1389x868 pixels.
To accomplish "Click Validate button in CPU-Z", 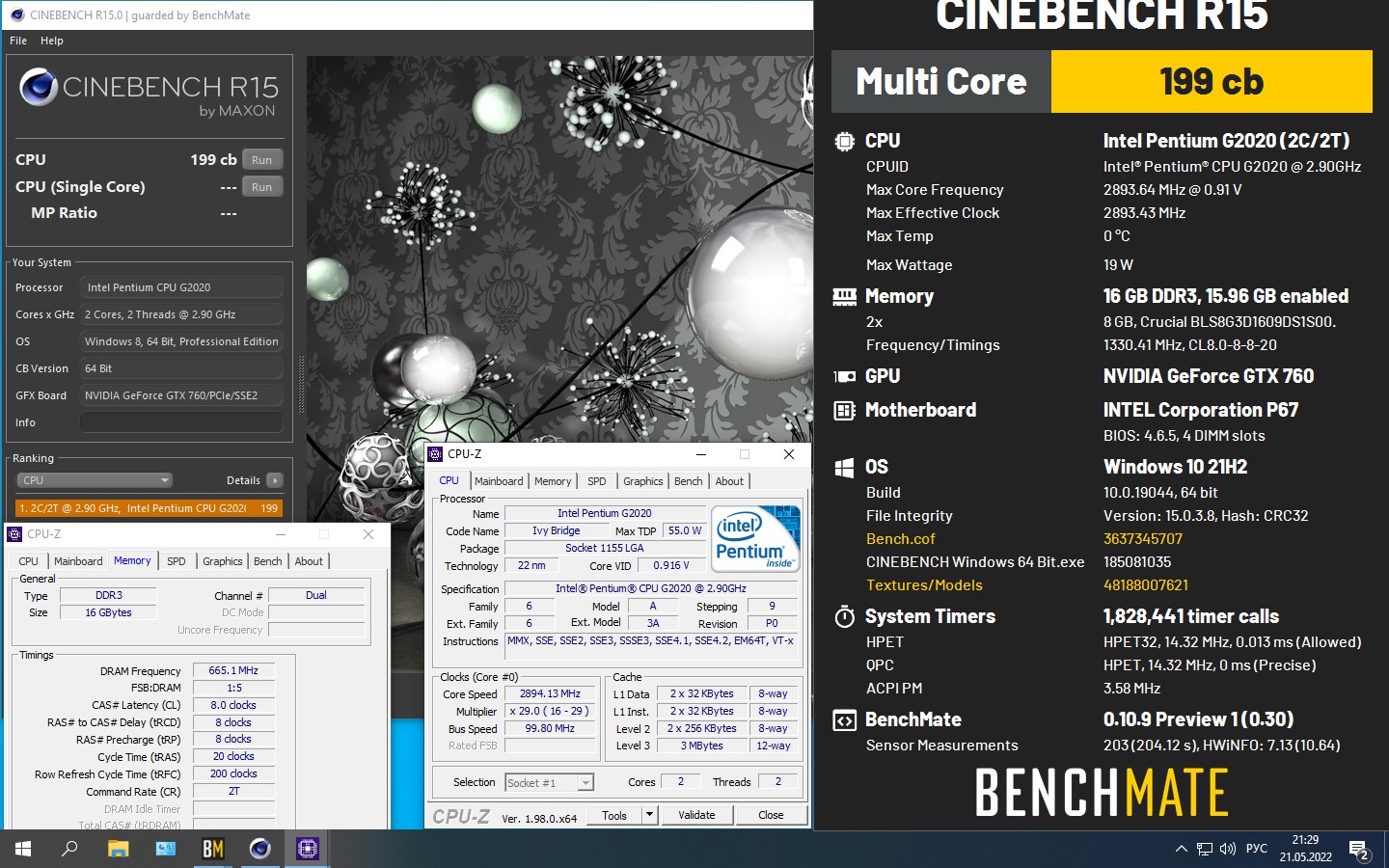I will click(x=696, y=815).
